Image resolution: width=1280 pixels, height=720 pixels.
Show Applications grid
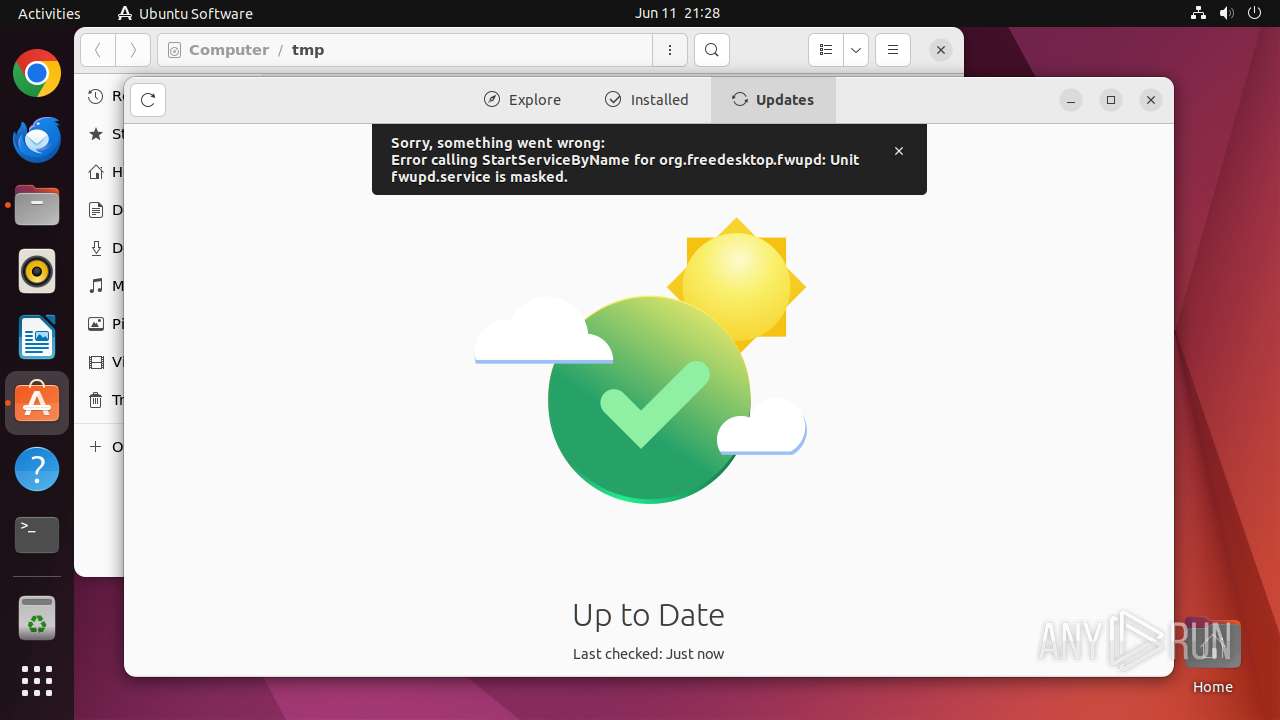[x=37, y=681]
